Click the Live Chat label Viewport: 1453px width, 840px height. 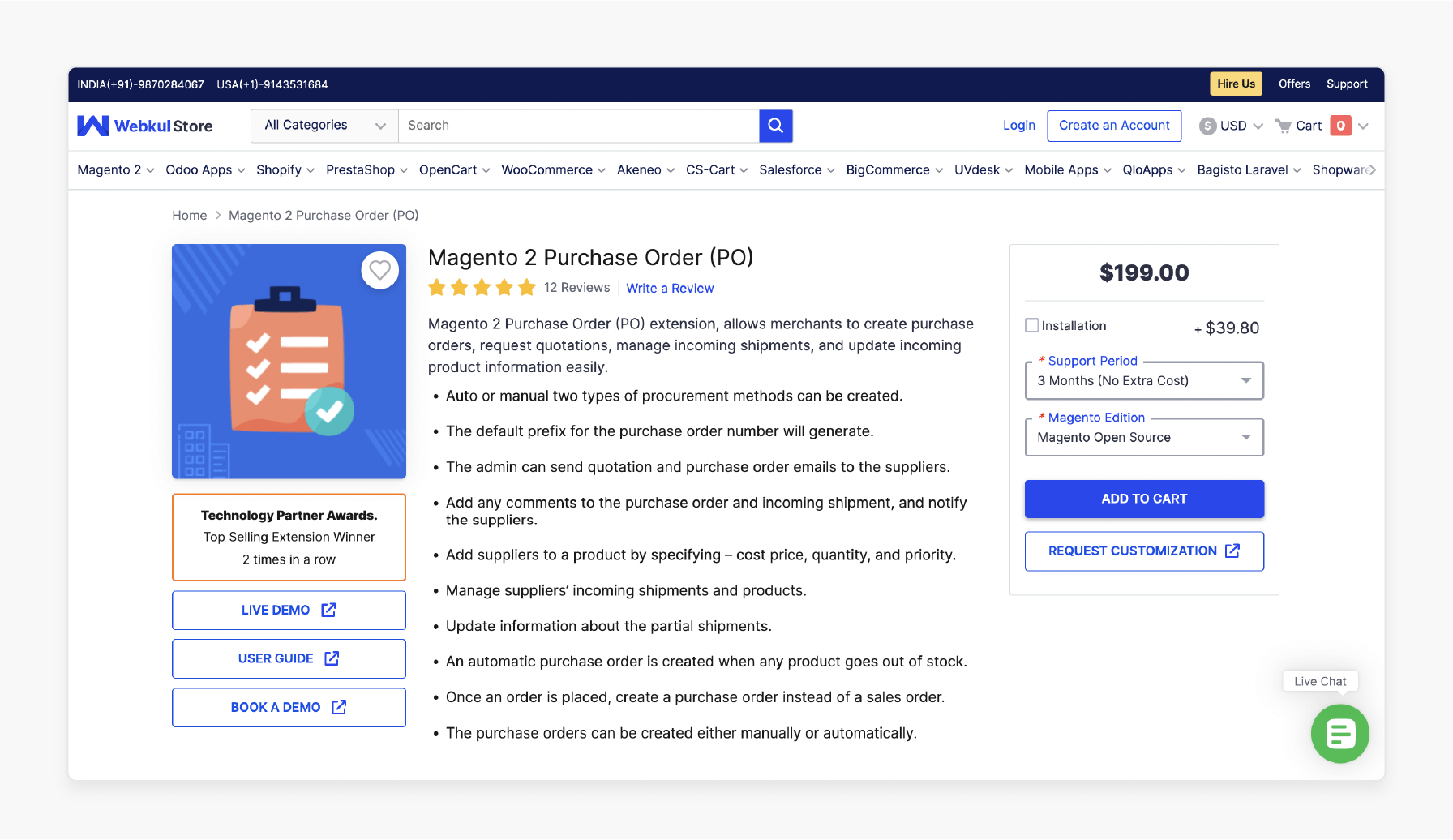pyautogui.click(x=1321, y=682)
